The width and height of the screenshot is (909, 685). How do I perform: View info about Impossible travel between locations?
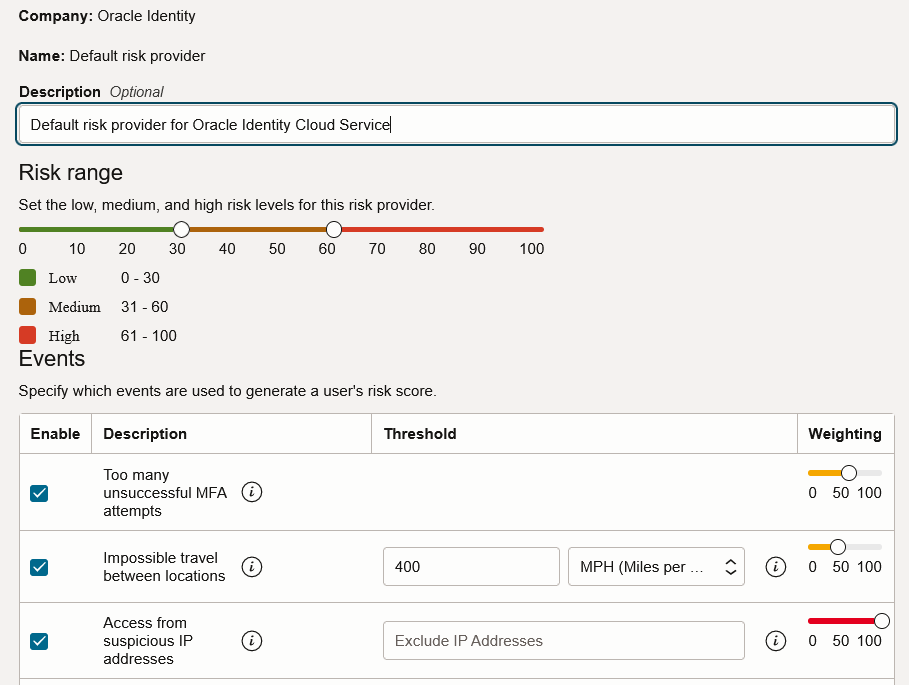click(252, 566)
